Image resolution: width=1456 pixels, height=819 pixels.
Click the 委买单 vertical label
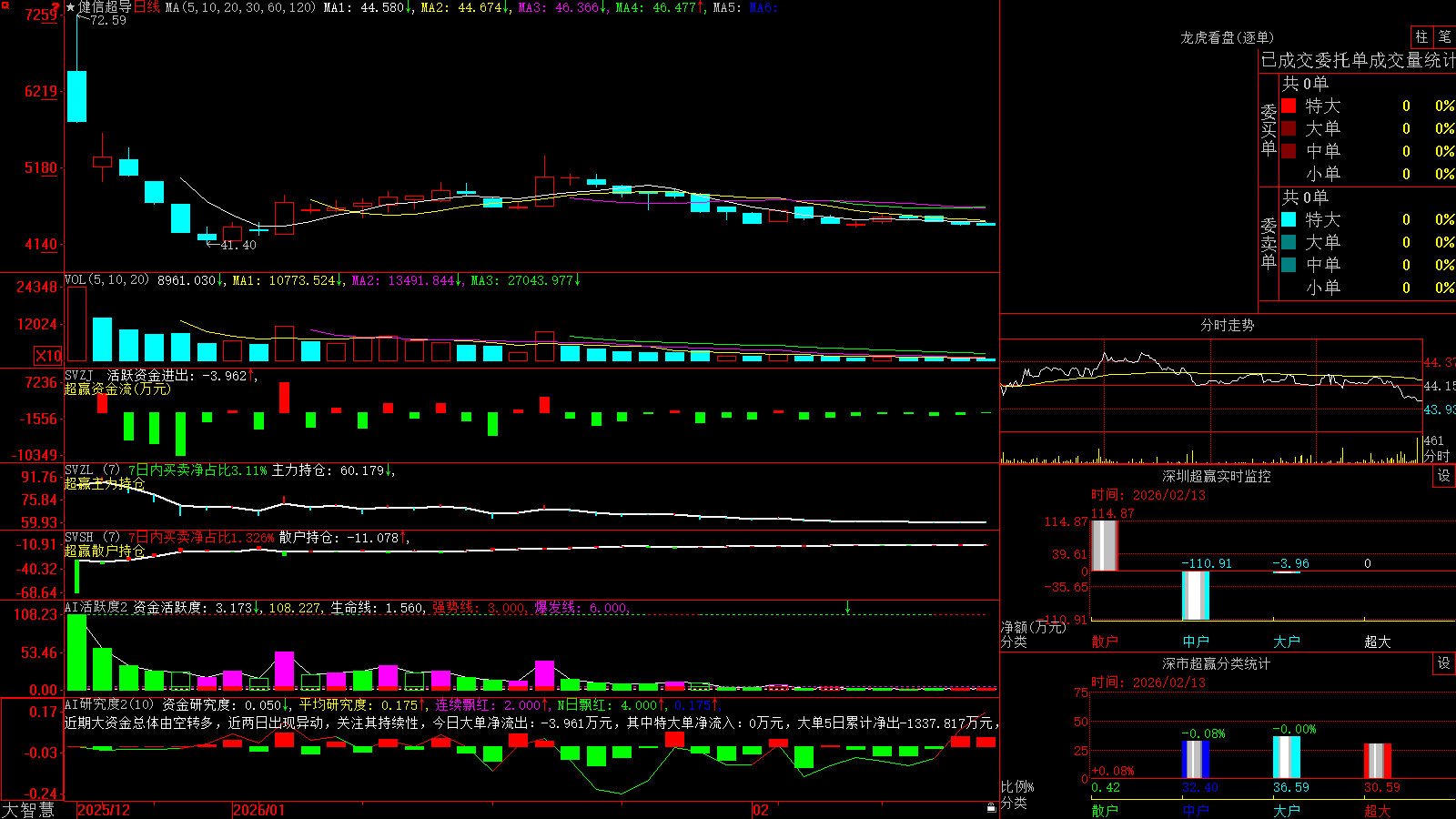point(1269,129)
